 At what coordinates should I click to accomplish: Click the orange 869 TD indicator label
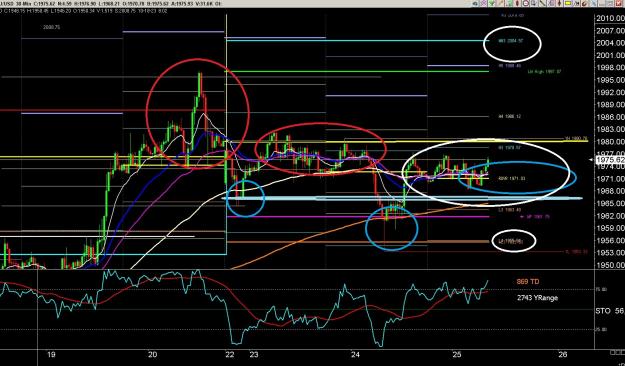click(528, 281)
